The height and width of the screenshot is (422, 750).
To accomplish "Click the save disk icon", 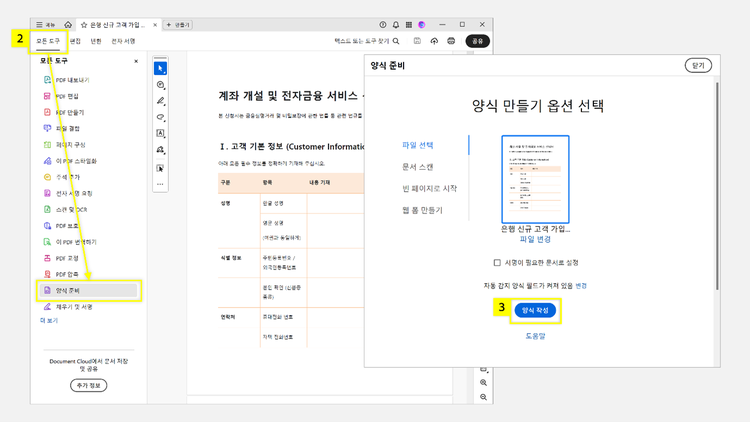I will 417,41.
